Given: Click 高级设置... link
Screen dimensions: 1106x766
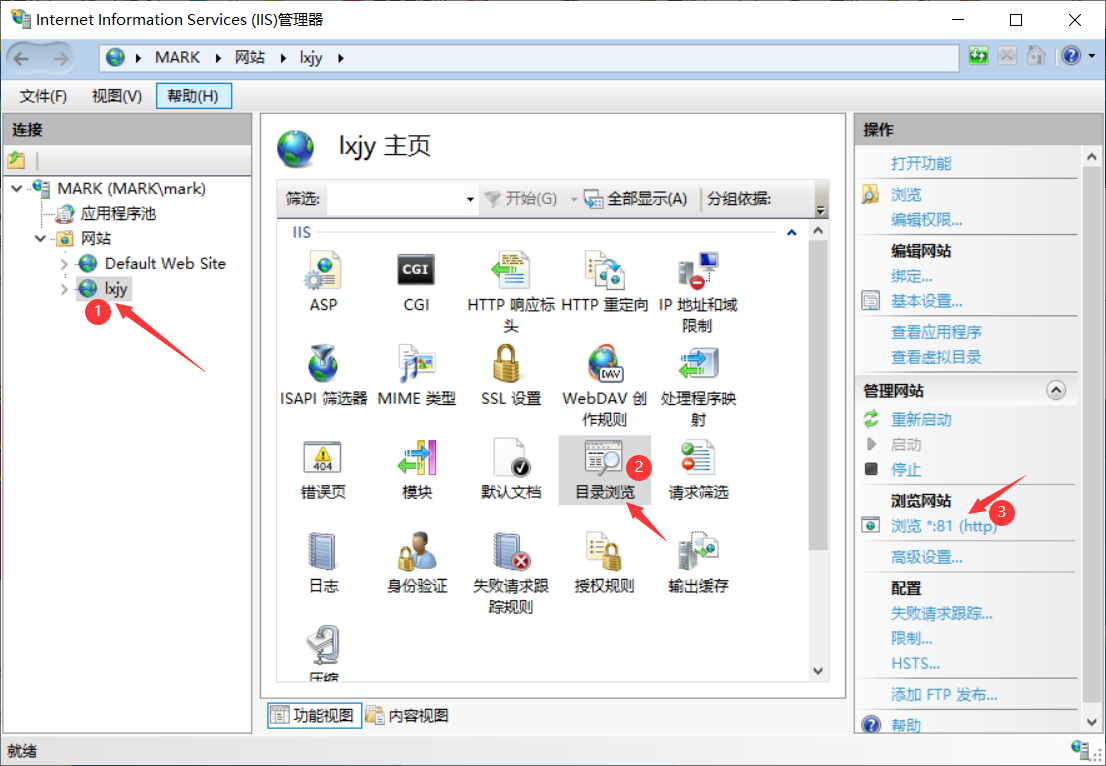Looking at the screenshot, I should tap(926, 557).
